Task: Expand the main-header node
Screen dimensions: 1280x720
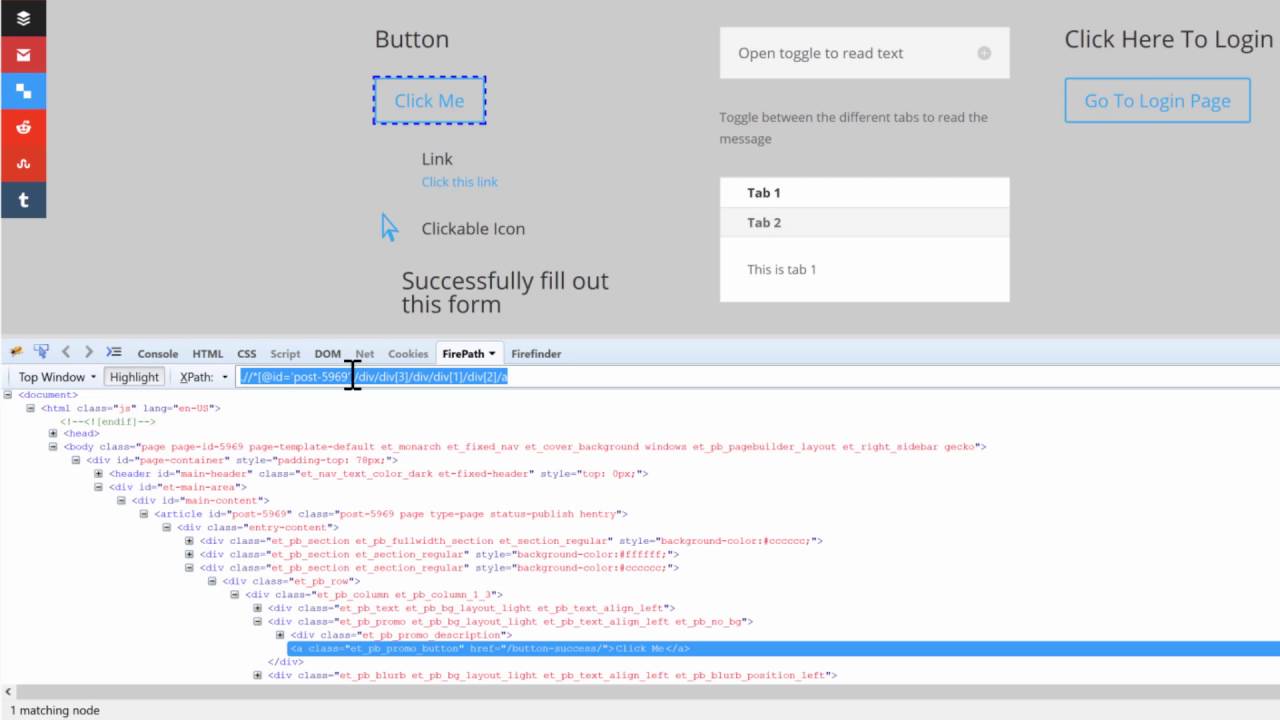Action: pos(99,473)
